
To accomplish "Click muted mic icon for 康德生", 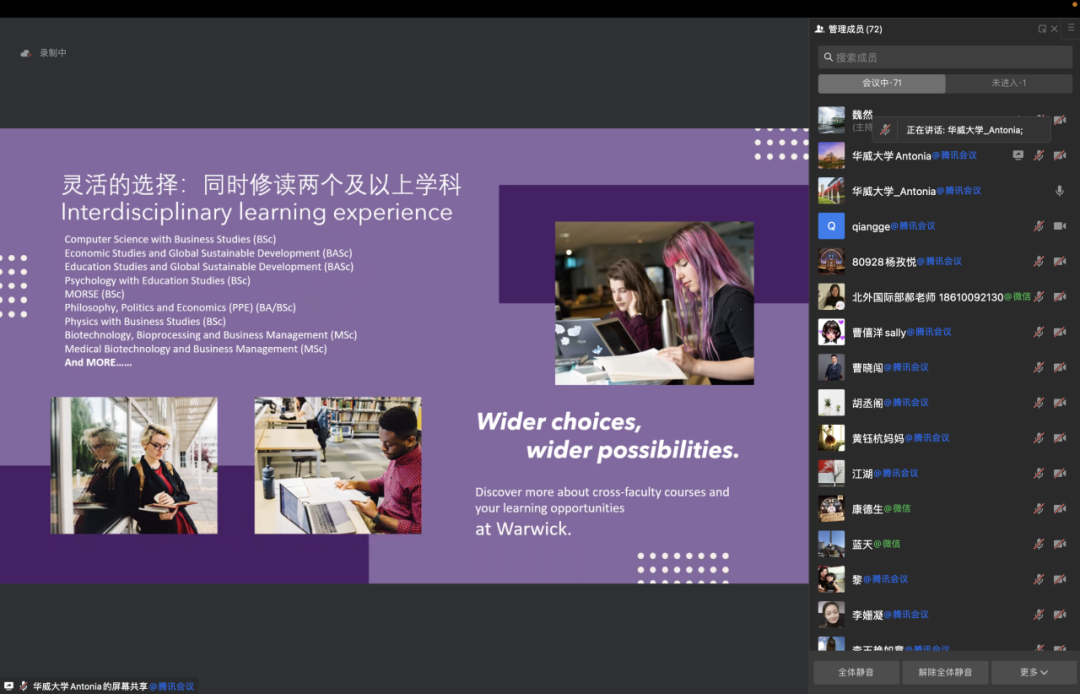I will click(x=1039, y=509).
